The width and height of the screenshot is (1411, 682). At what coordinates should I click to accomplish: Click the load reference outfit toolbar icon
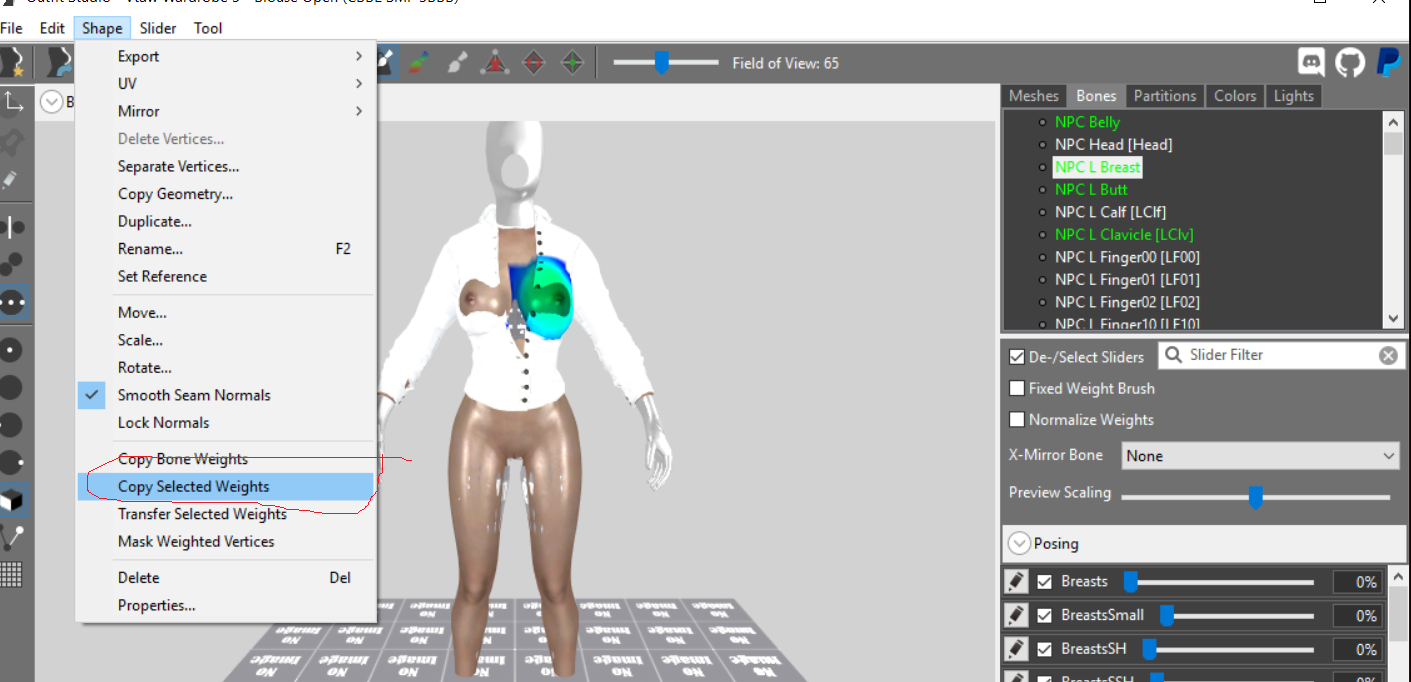[58, 62]
